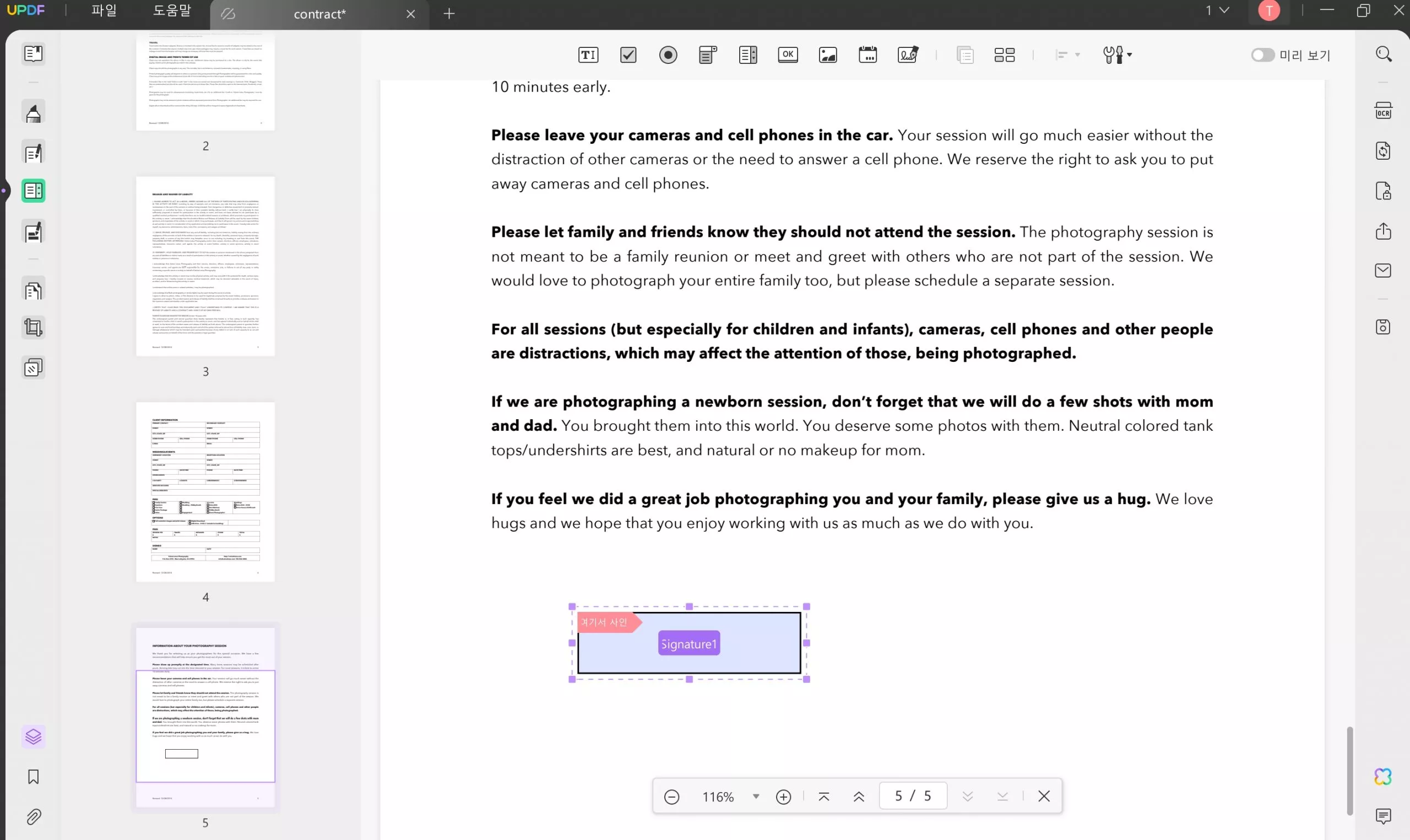Click the duplicate fields across pages icon
This screenshot has height=840, width=1410.
pos(965,55)
